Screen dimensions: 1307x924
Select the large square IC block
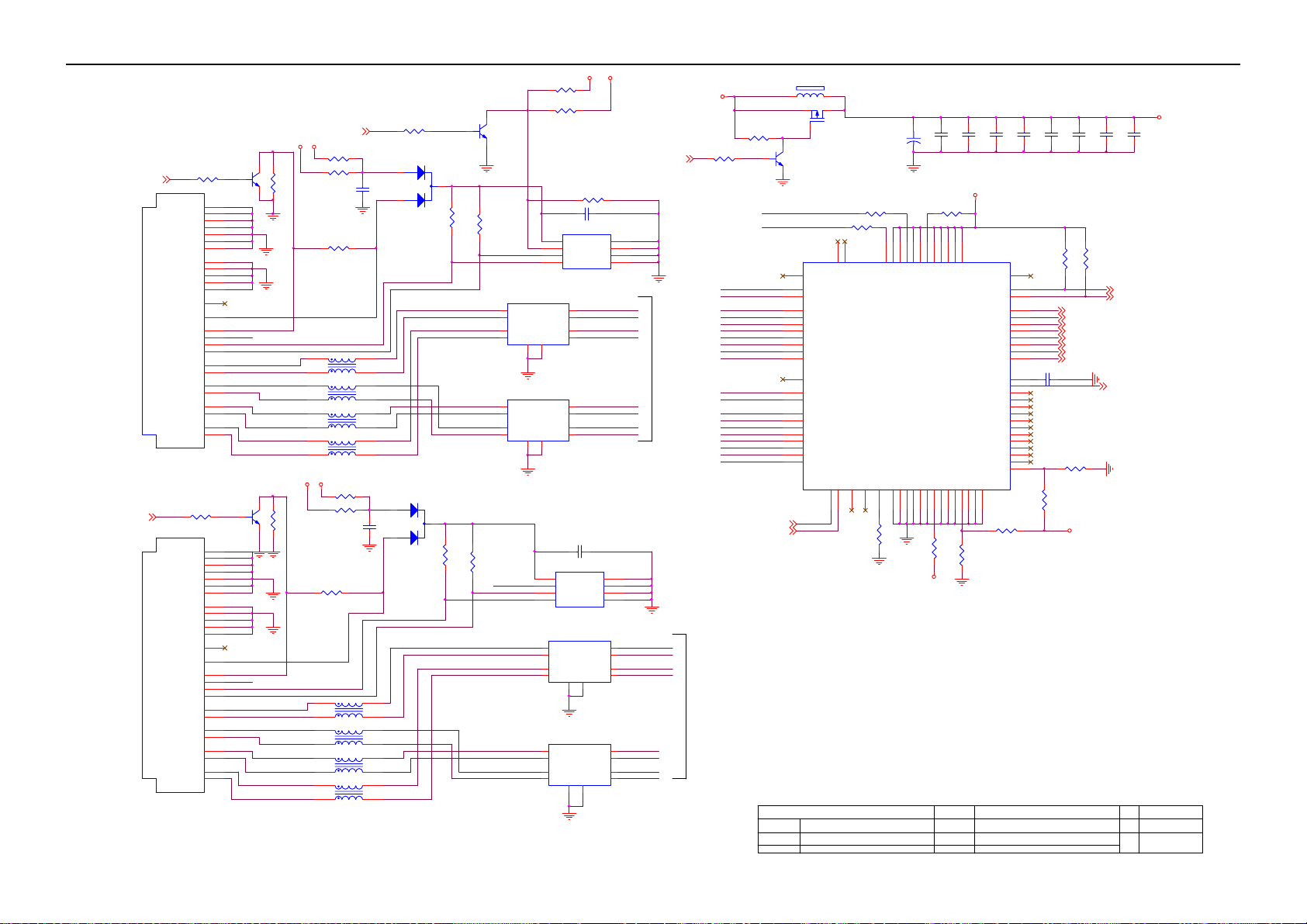tap(906, 375)
